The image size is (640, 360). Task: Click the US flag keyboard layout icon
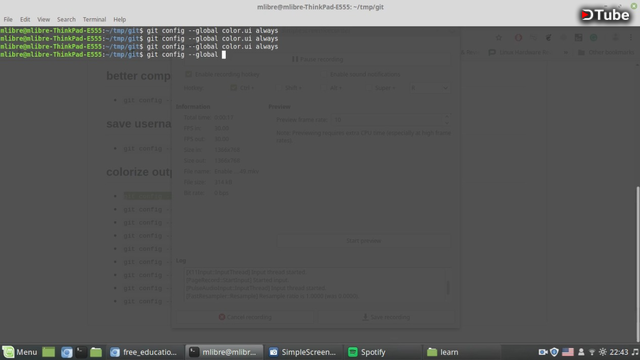(568, 352)
